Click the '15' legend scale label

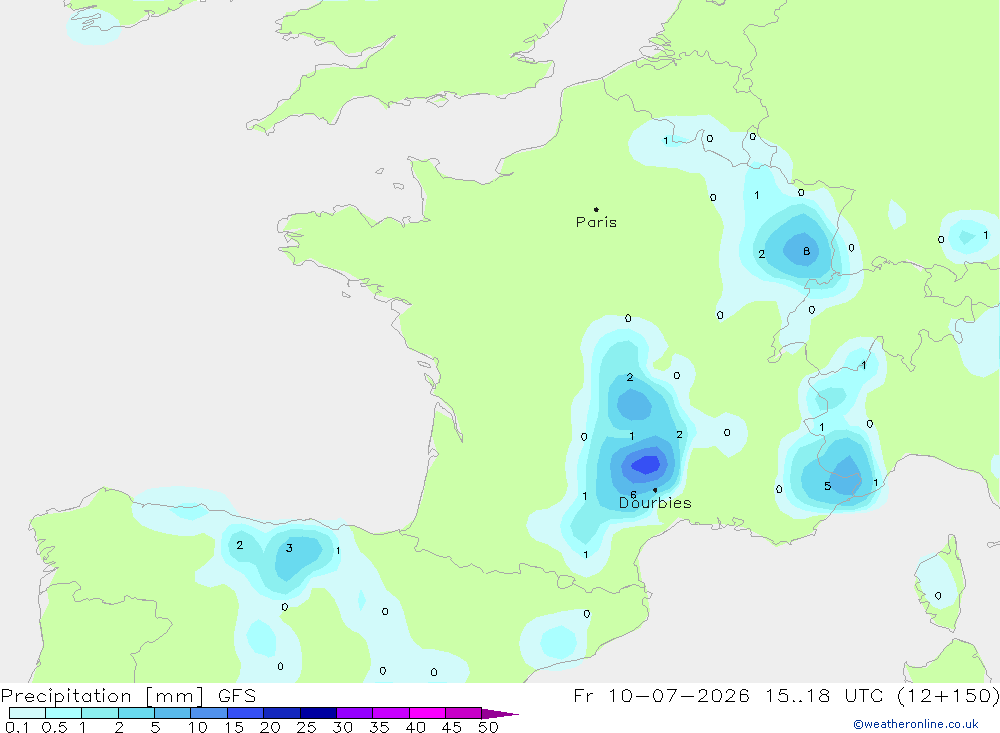234,727
